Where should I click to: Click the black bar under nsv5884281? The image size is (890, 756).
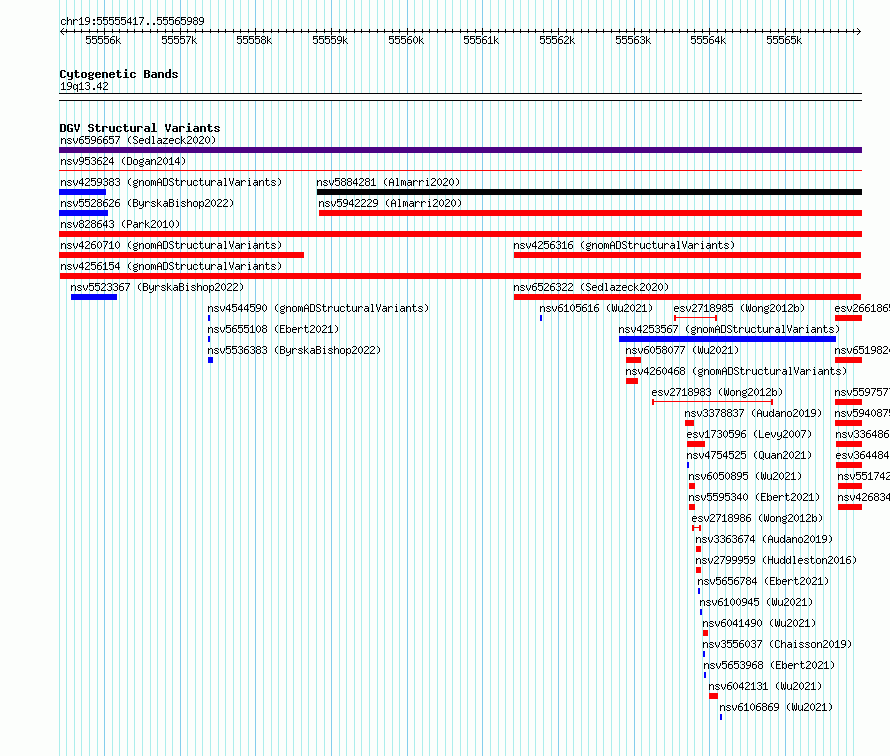click(x=589, y=192)
